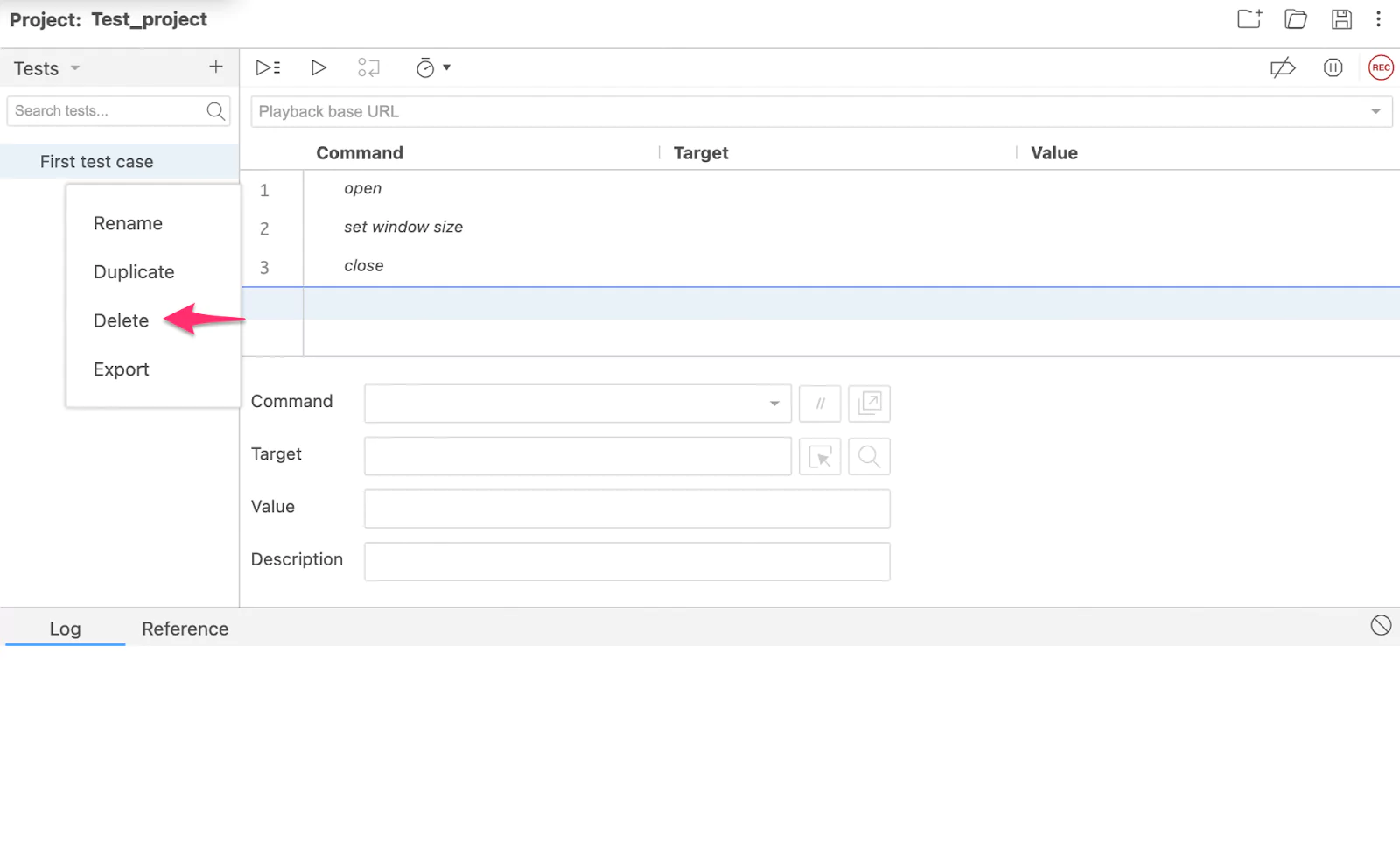The height and width of the screenshot is (864, 1400).
Task: Clear the log output
Action: tap(1381, 625)
